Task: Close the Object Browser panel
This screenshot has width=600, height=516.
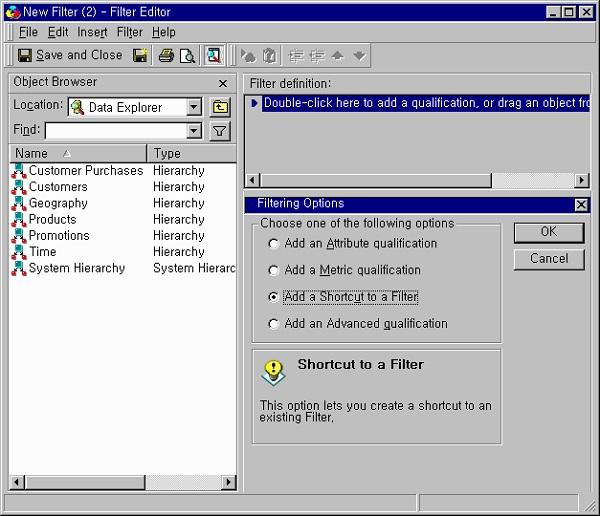Action: [223, 83]
